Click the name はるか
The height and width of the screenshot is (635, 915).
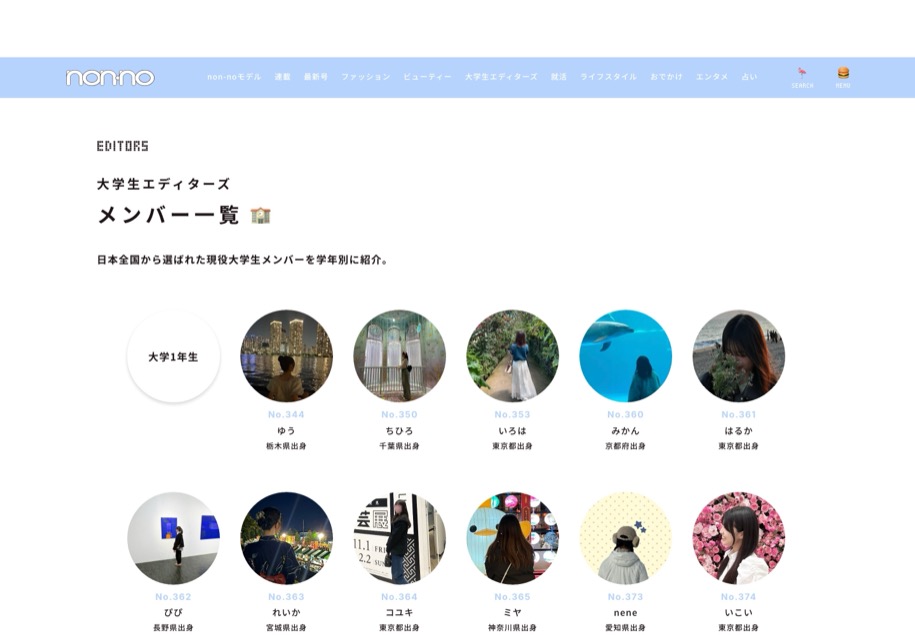pyautogui.click(x=739, y=431)
